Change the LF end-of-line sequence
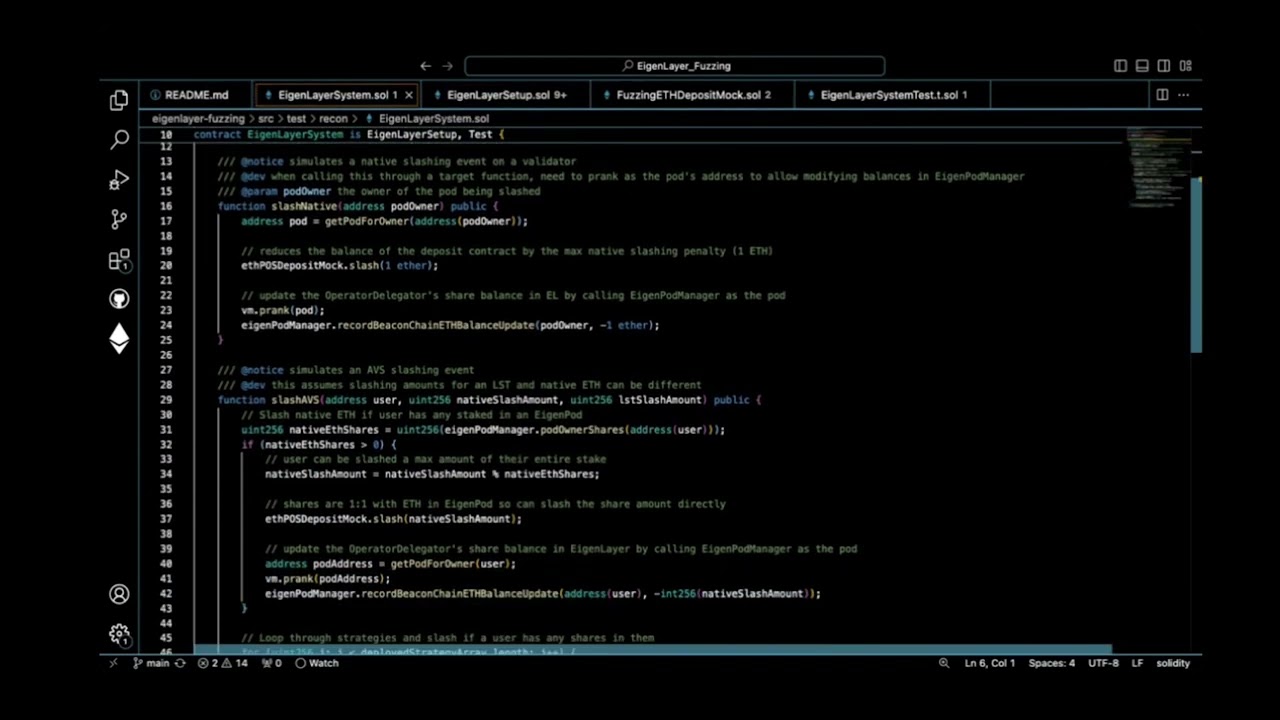 pyautogui.click(x=1137, y=663)
